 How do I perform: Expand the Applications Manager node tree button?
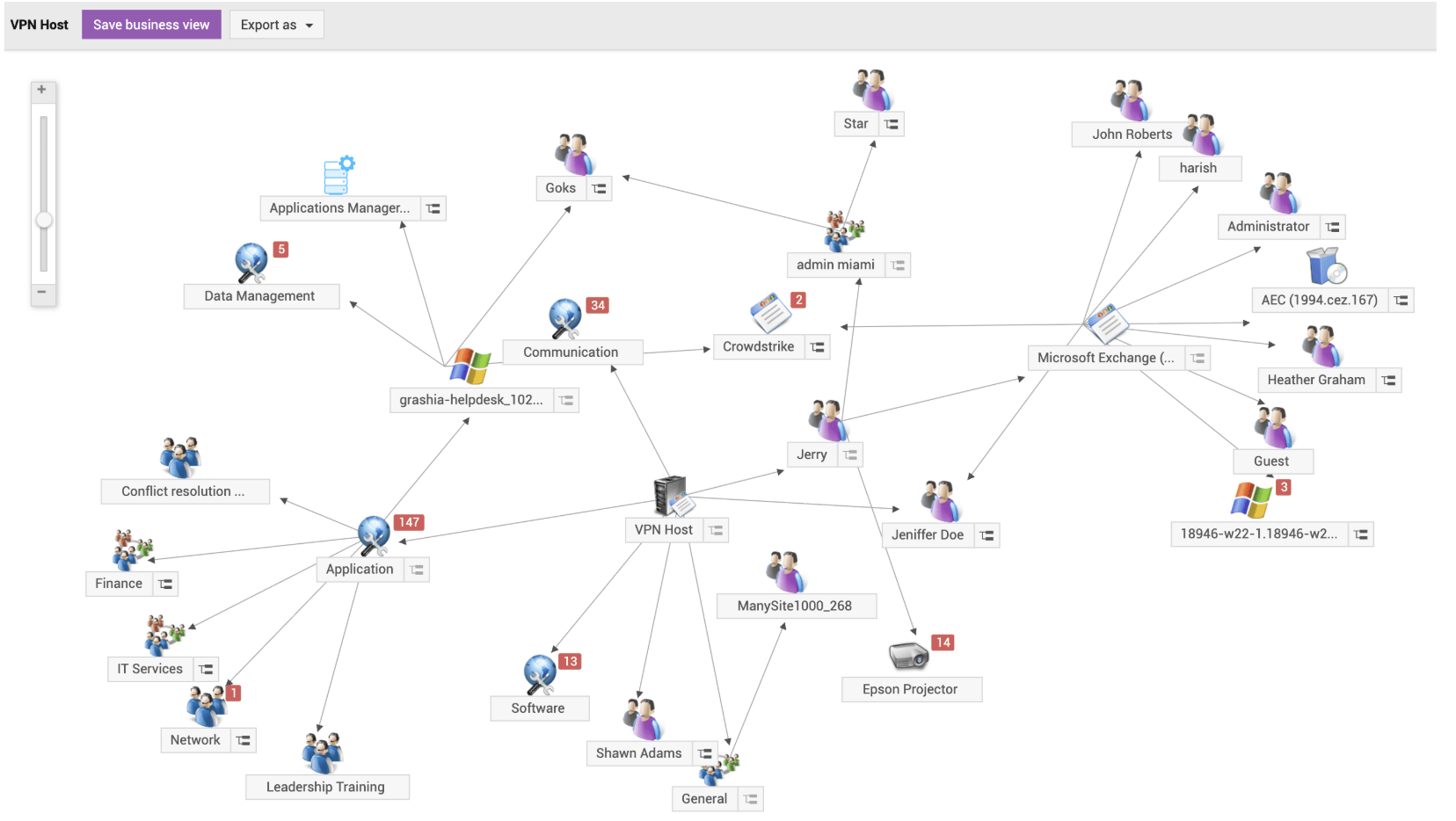tap(433, 208)
